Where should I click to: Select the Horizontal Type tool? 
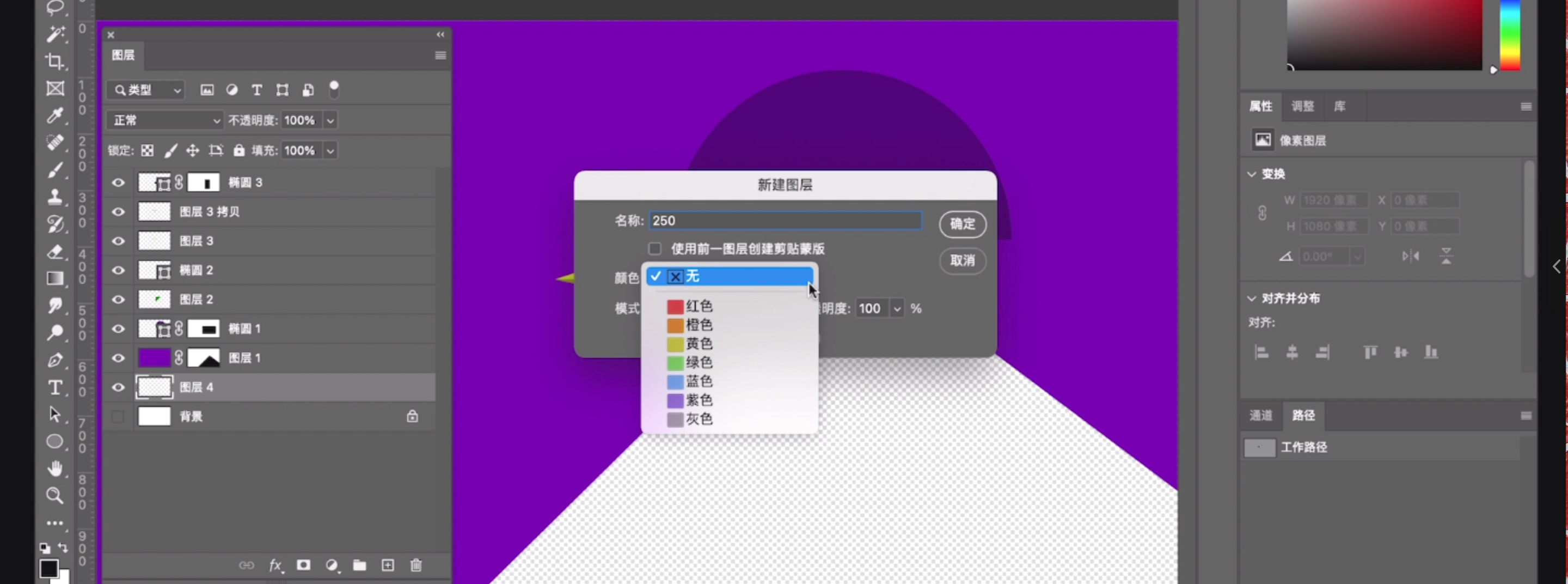[x=56, y=387]
